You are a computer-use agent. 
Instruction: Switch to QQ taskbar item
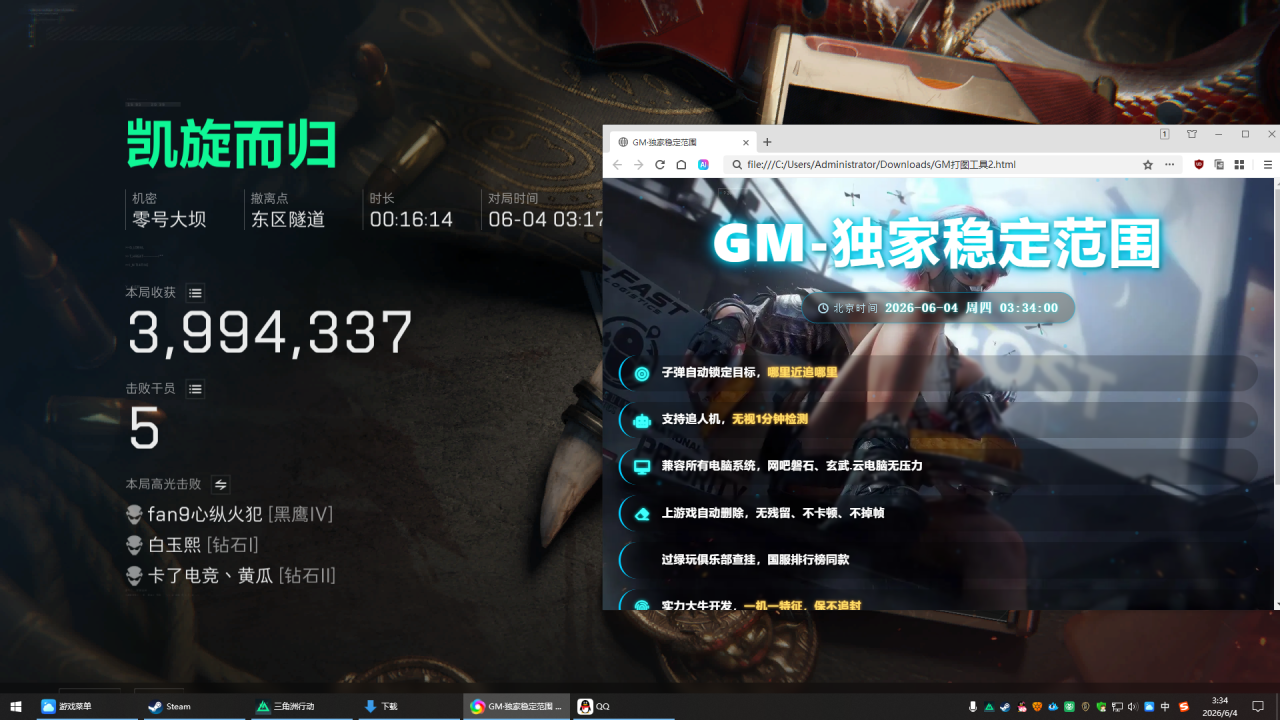[x=624, y=706]
